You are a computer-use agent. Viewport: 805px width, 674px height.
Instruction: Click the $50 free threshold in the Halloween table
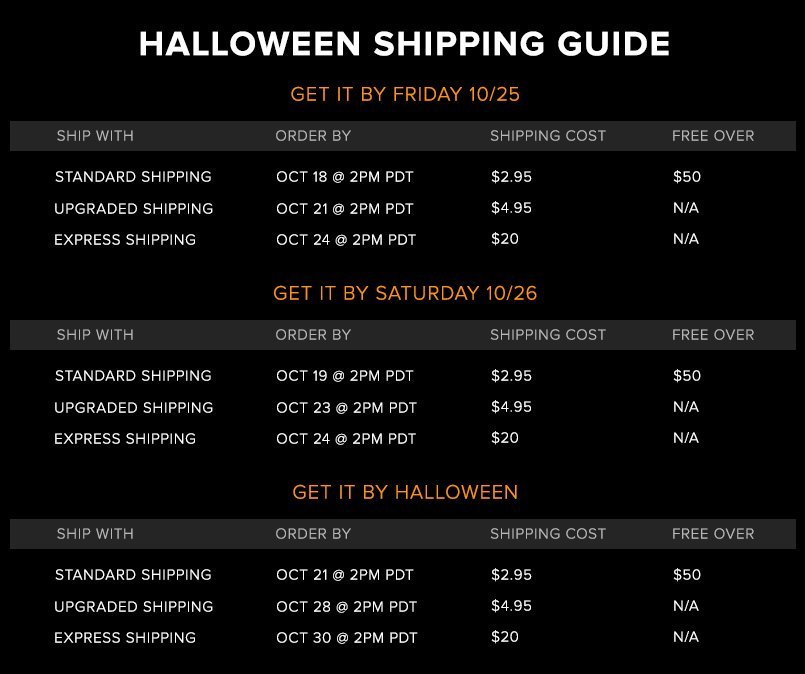pos(687,574)
